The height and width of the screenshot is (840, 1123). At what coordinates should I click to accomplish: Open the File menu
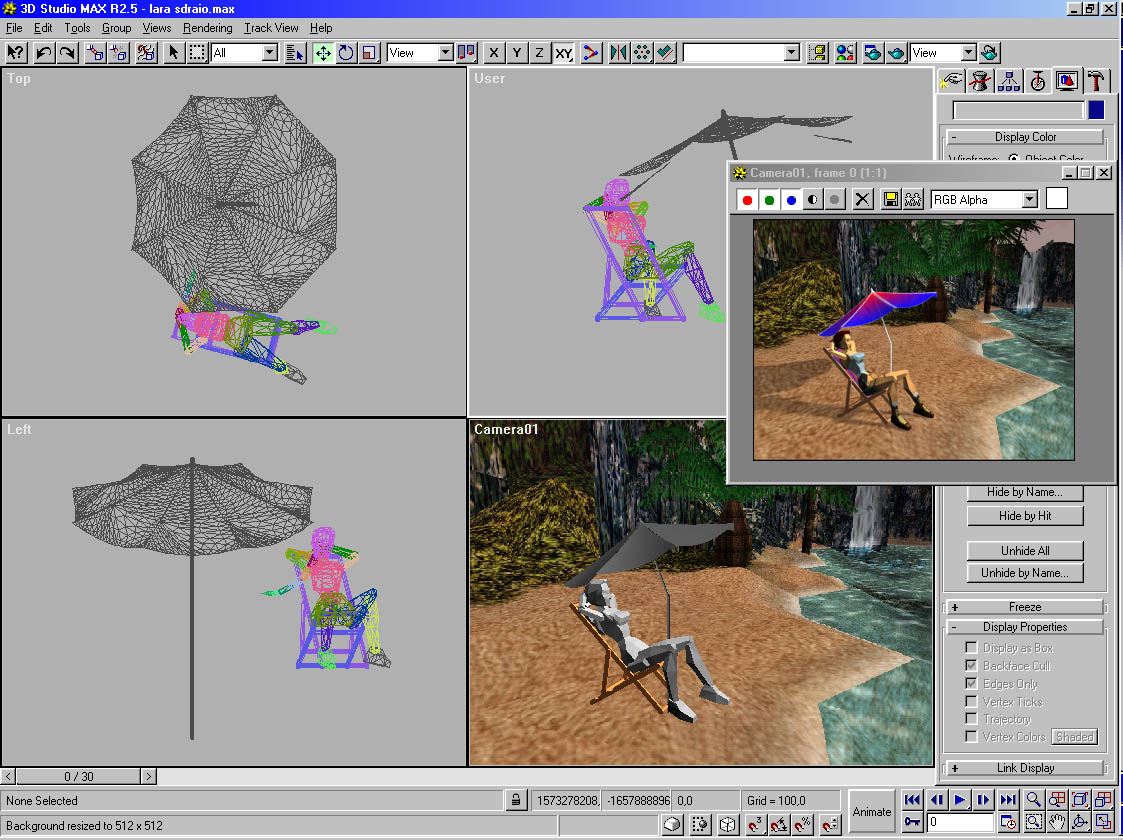click(x=14, y=28)
